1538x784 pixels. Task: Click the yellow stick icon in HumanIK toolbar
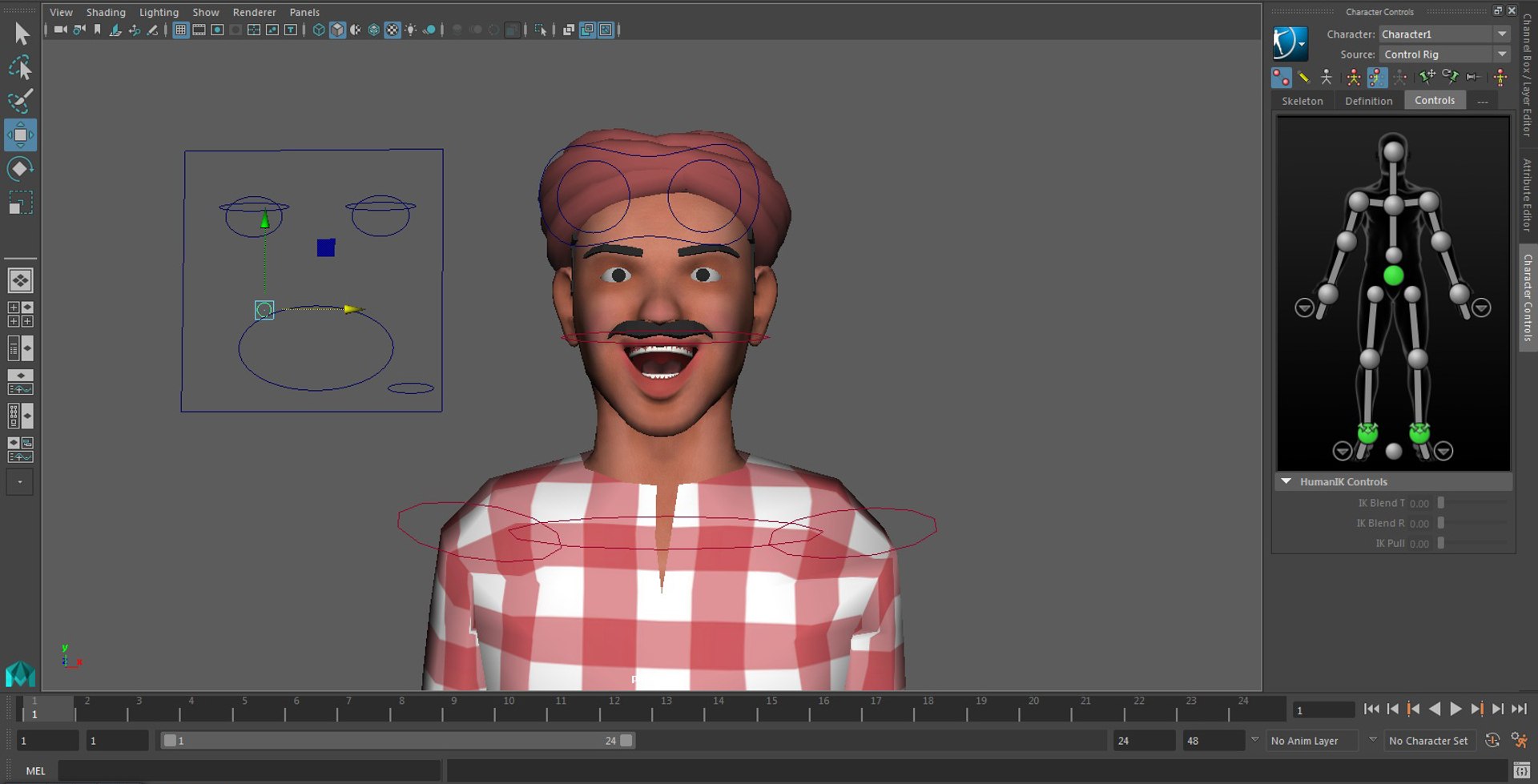click(1303, 77)
